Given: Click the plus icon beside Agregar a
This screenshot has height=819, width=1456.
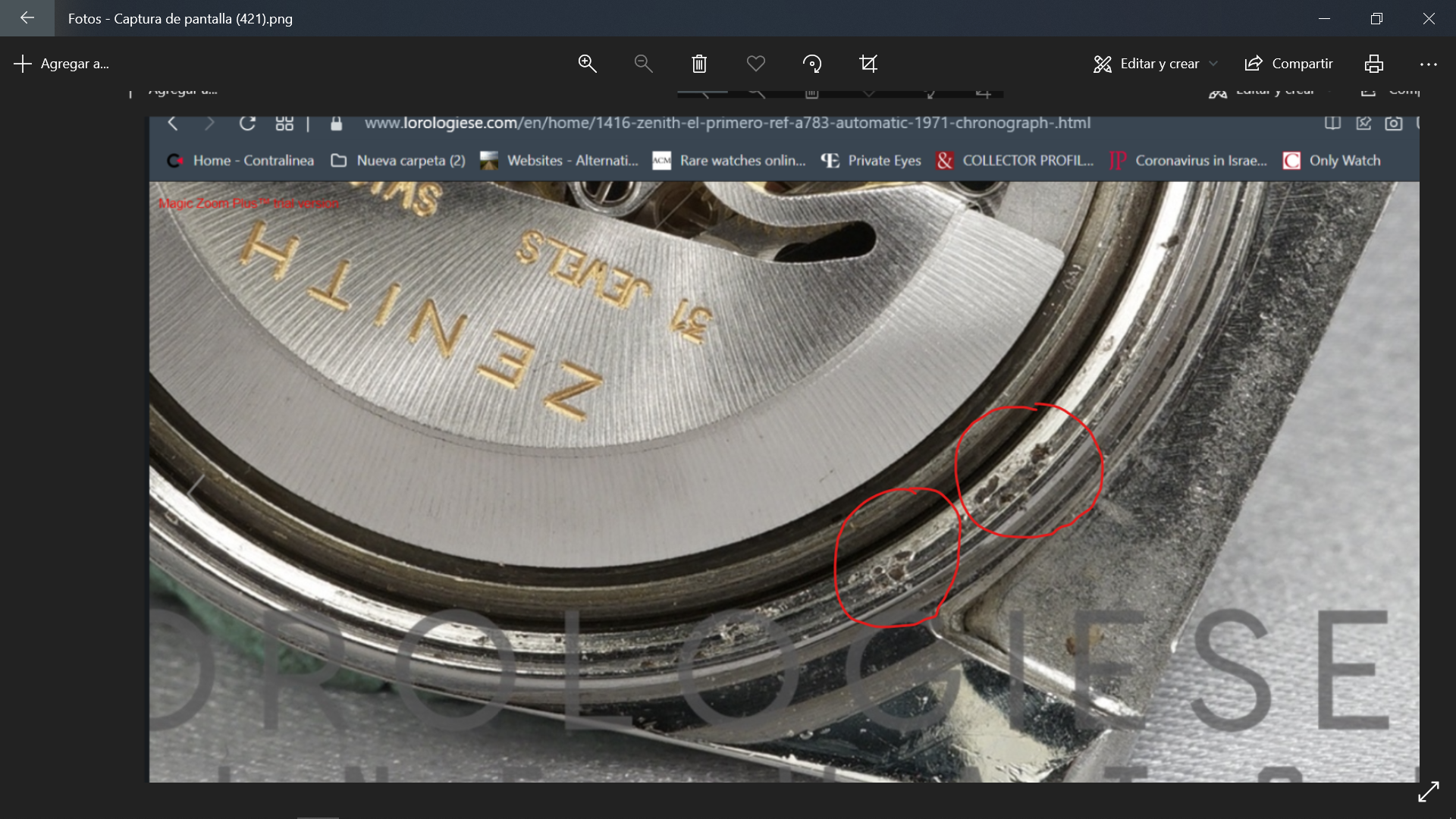Looking at the screenshot, I should (x=23, y=64).
